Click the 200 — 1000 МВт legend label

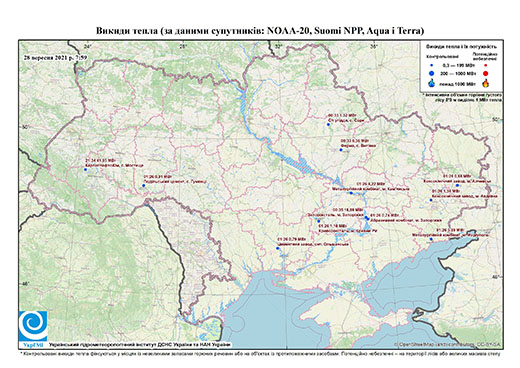[457, 74]
